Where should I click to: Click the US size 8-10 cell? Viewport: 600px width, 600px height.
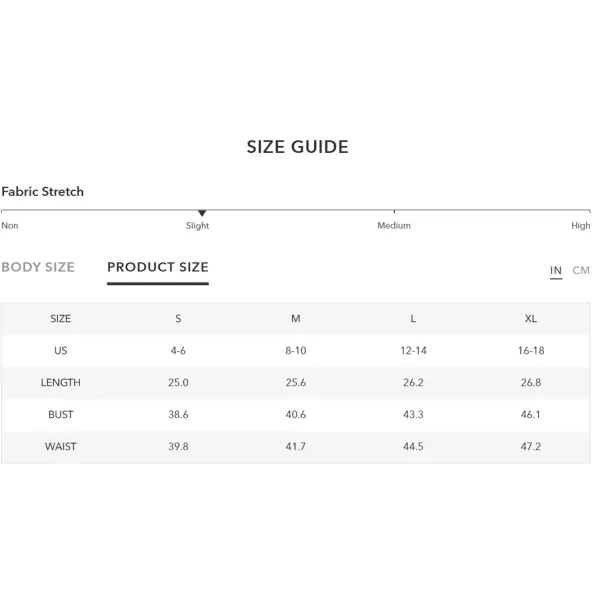point(296,351)
